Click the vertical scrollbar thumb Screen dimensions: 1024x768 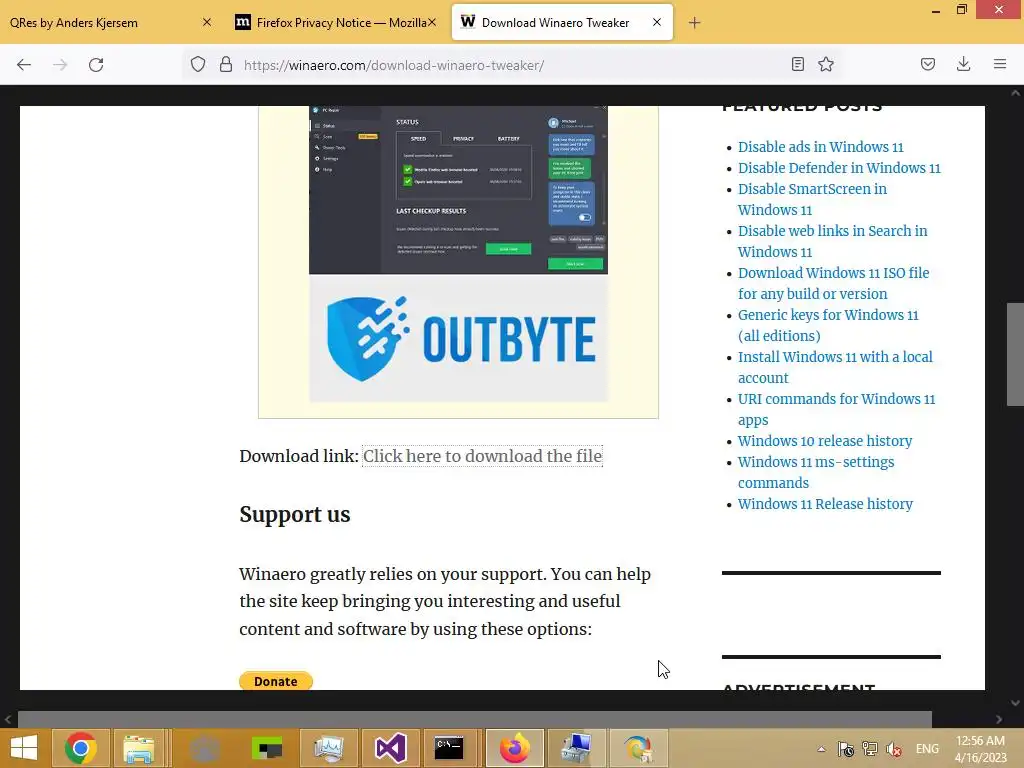coord(1015,355)
